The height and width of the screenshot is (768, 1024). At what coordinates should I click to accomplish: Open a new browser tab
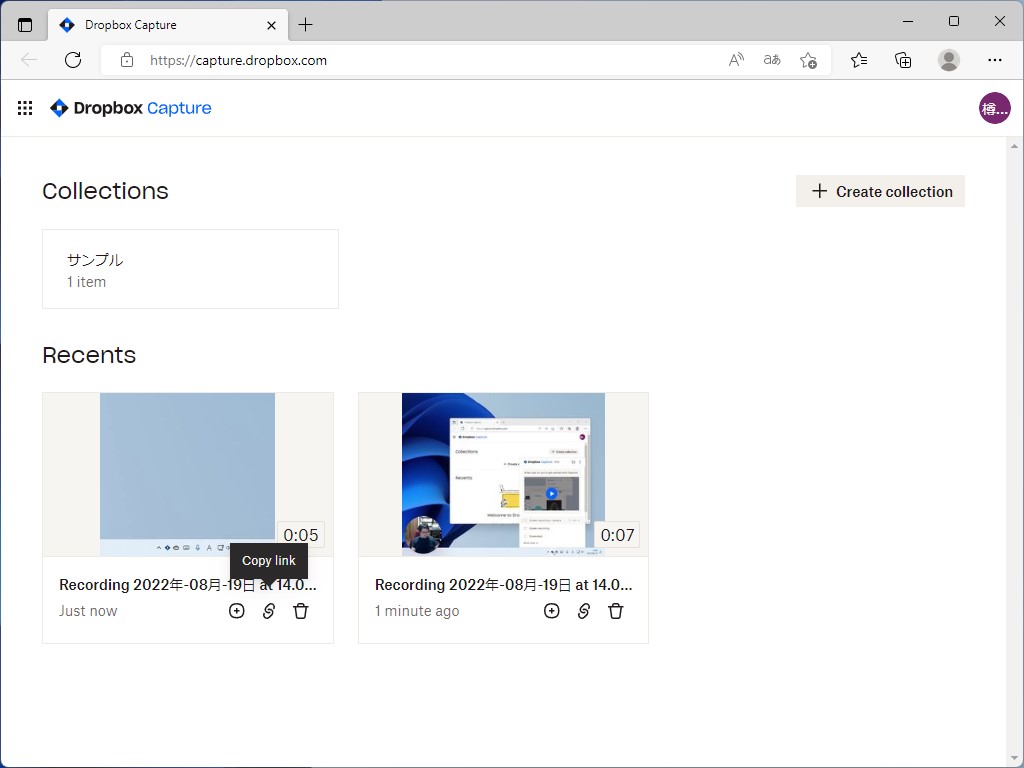(x=305, y=24)
